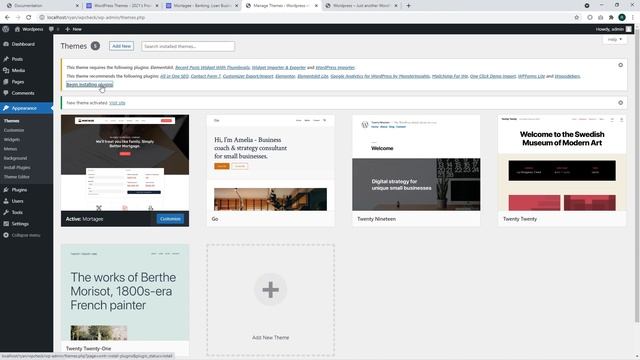The width and height of the screenshot is (640, 360).
Task: Open the Chrome three-dot menu
Action: 633,18
